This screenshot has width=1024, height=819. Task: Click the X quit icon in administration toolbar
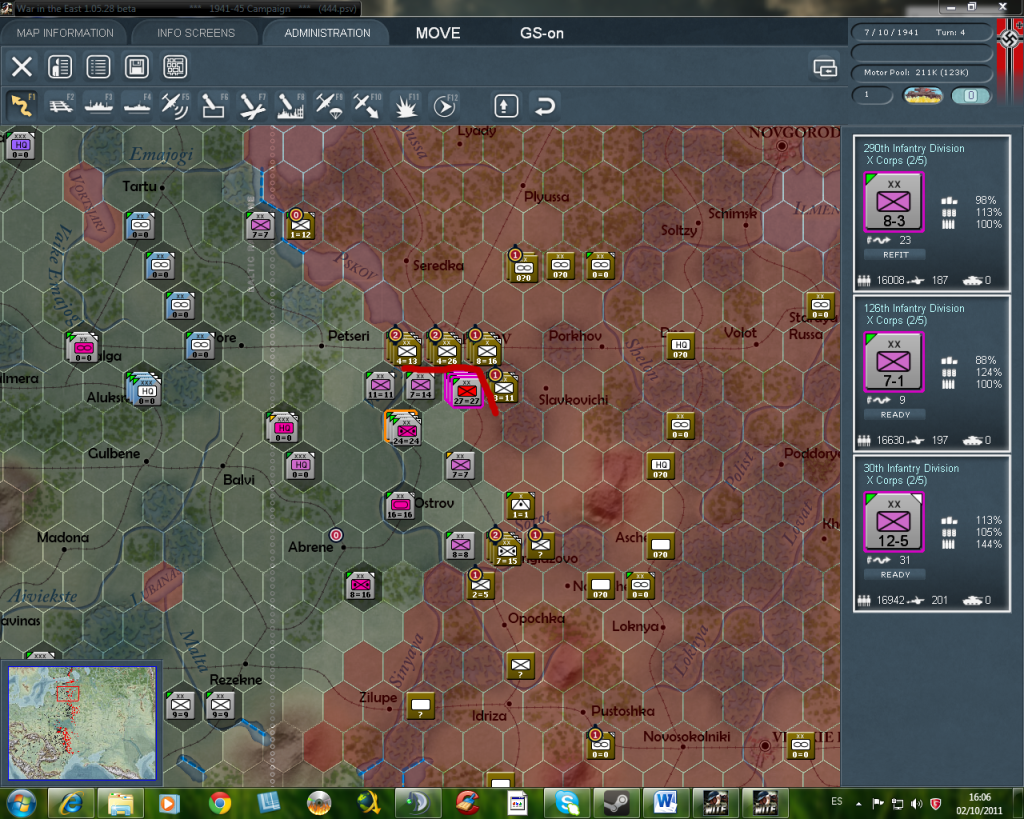[x=22, y=67]
